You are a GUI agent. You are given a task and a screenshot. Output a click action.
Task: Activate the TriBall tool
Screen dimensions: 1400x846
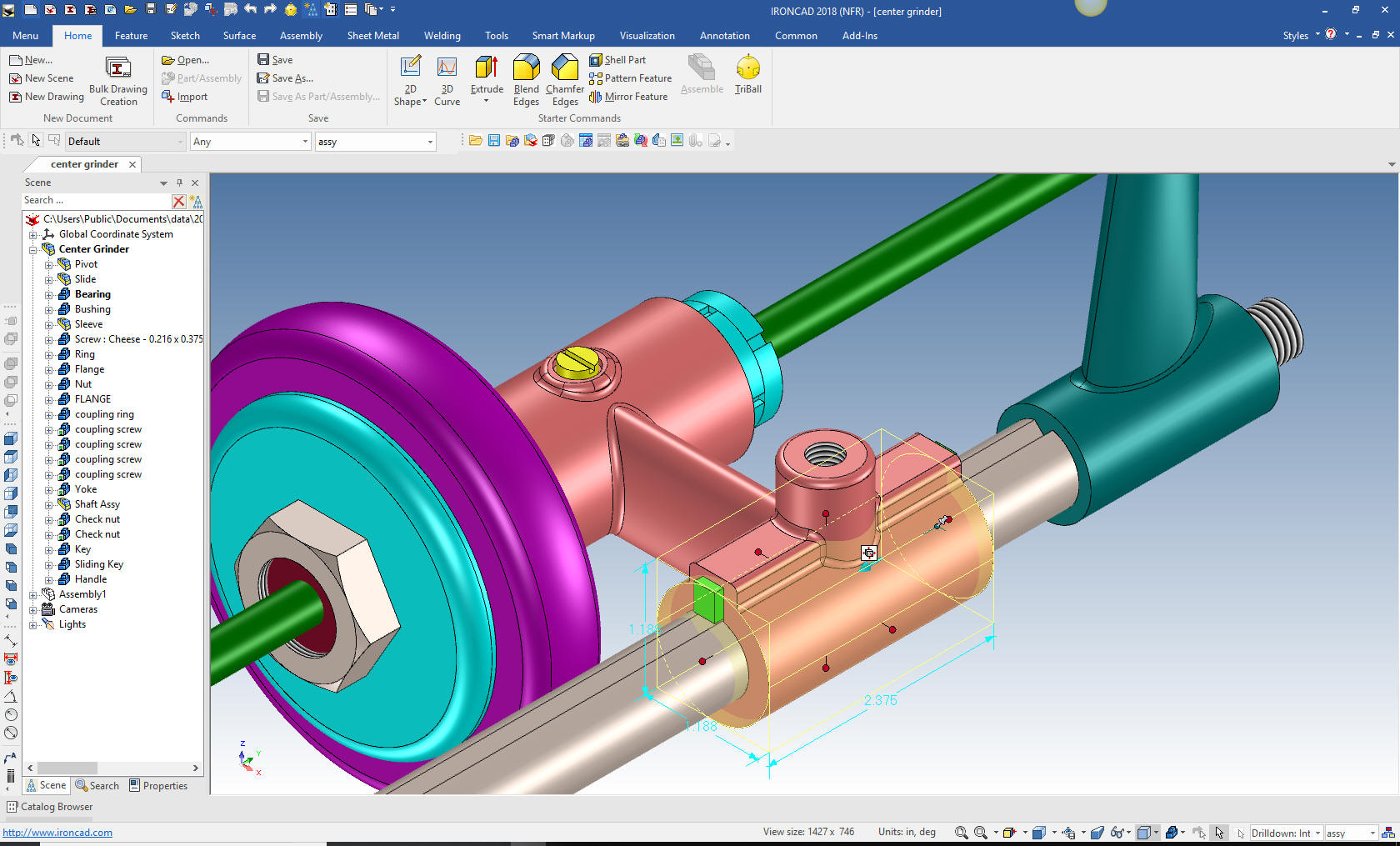(747, 68)
